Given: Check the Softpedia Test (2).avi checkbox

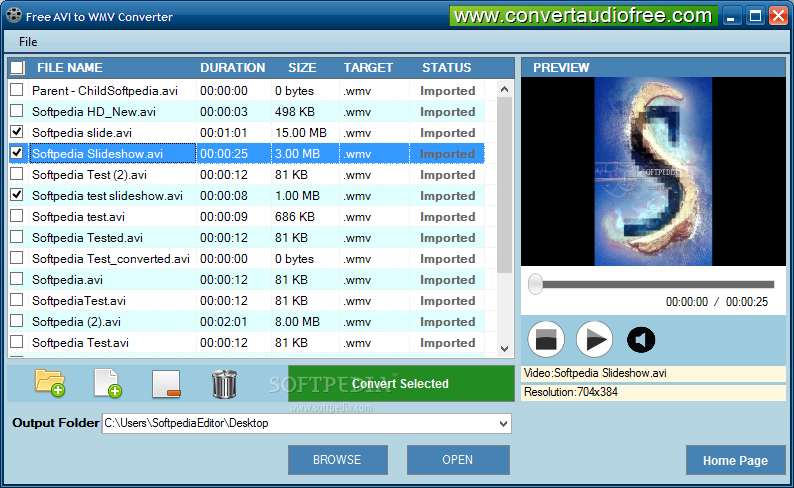Looking at the screenshot, I should 17,174.
